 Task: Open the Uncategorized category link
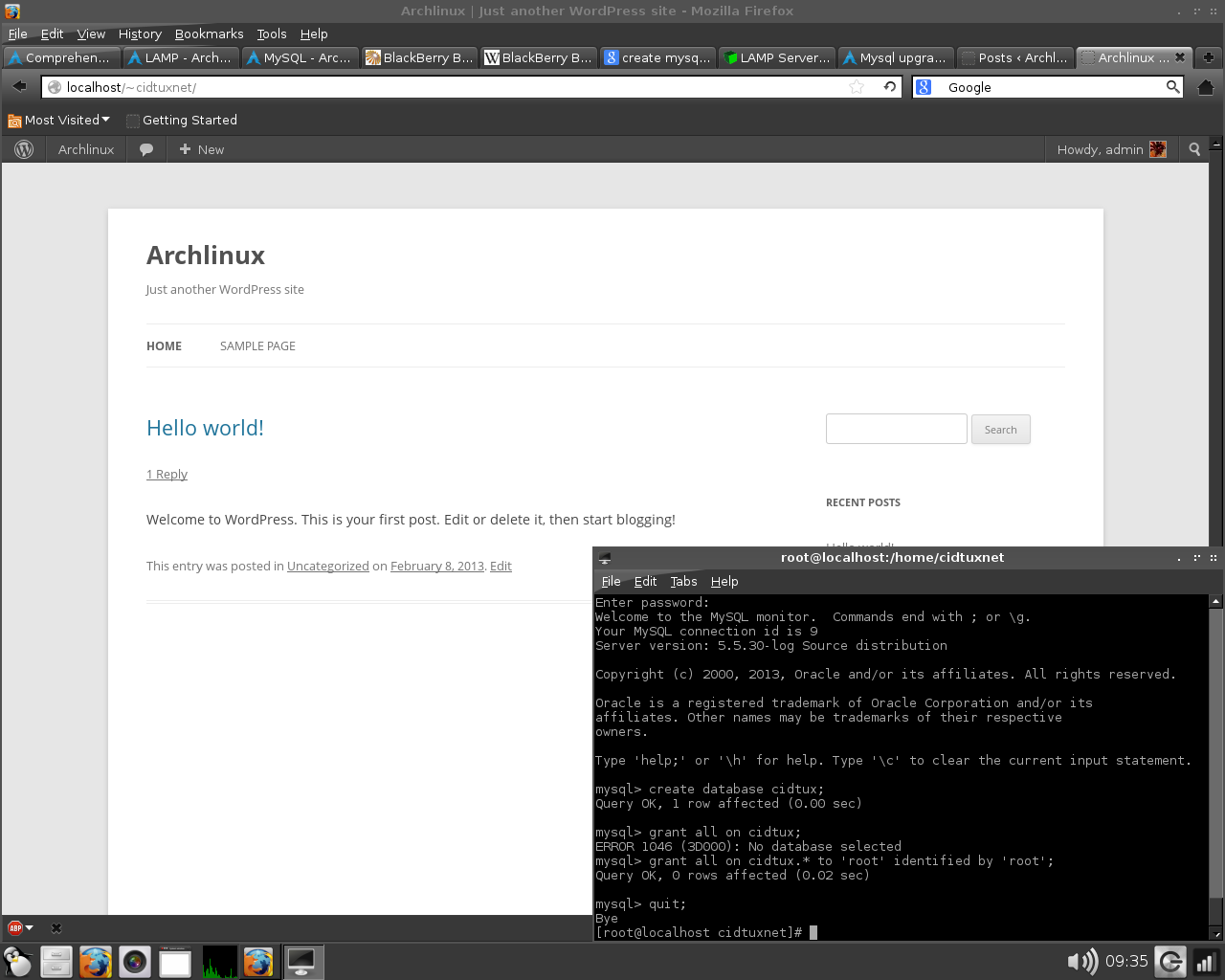pos(327,566)
